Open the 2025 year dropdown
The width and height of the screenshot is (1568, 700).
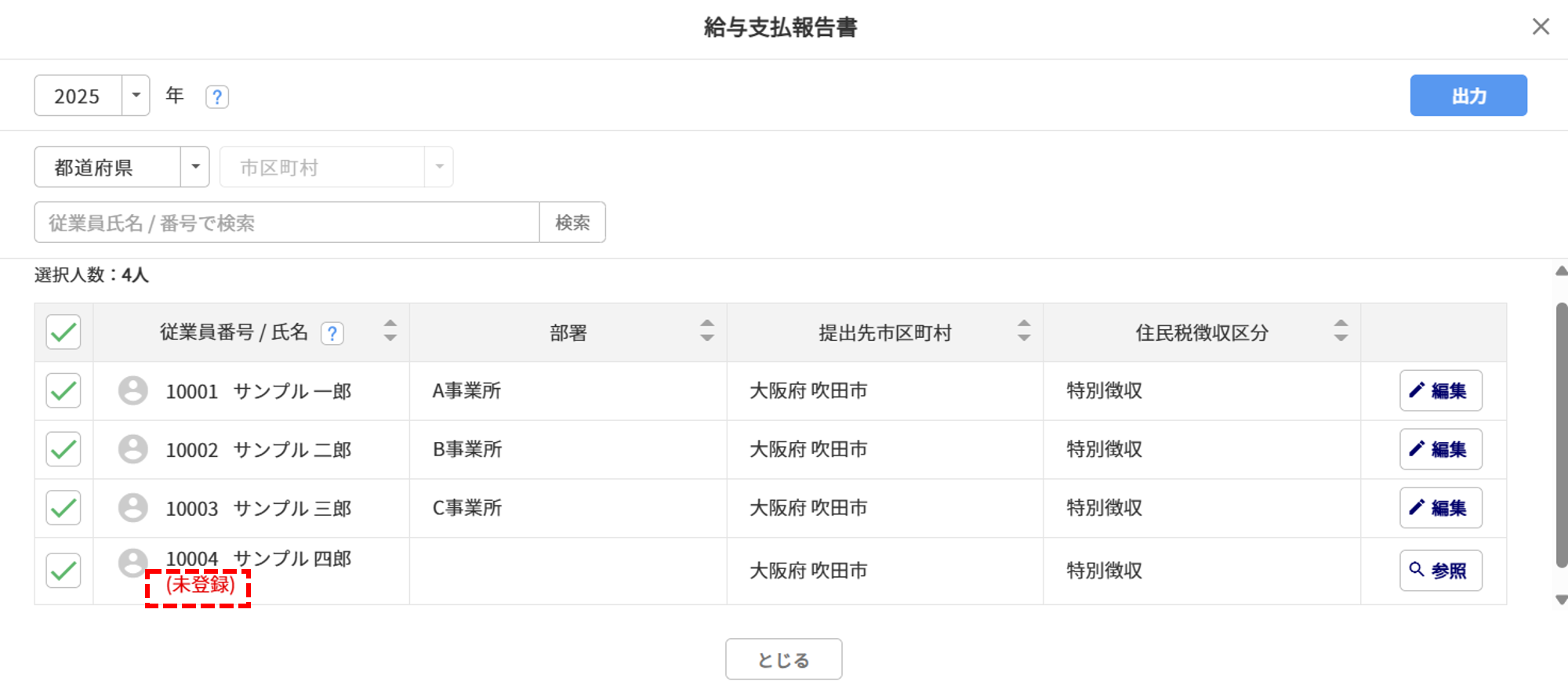pyautogui.click(x=136, y=96)
